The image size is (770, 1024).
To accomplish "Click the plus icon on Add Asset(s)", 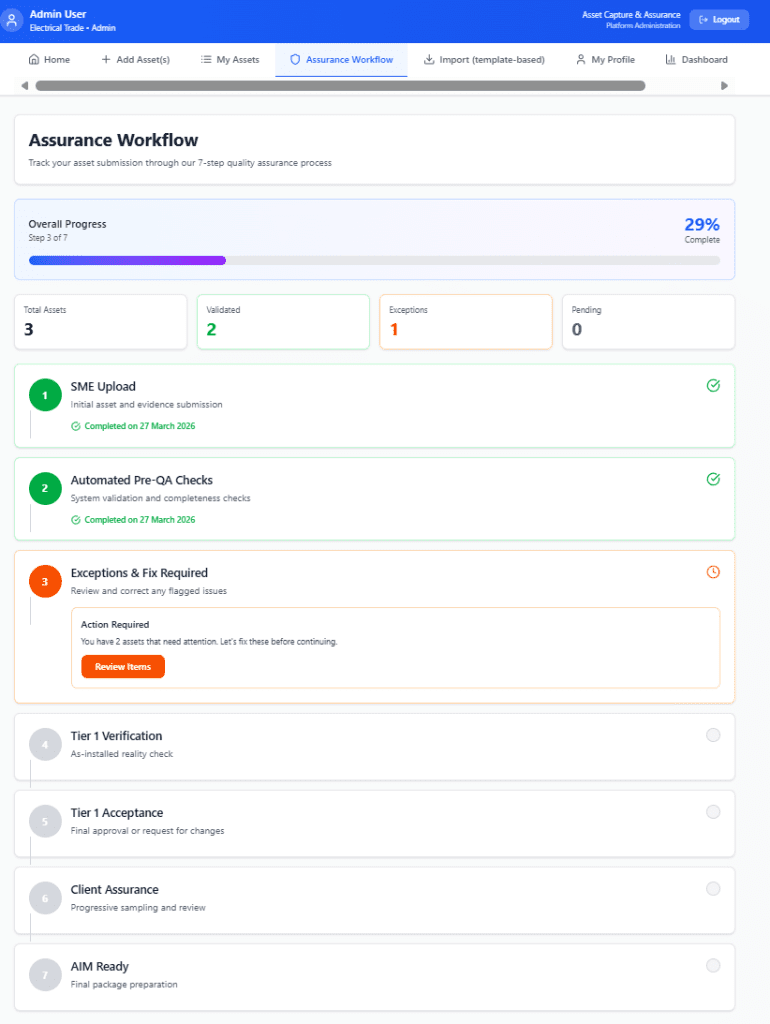I will (x=106, y=59).
